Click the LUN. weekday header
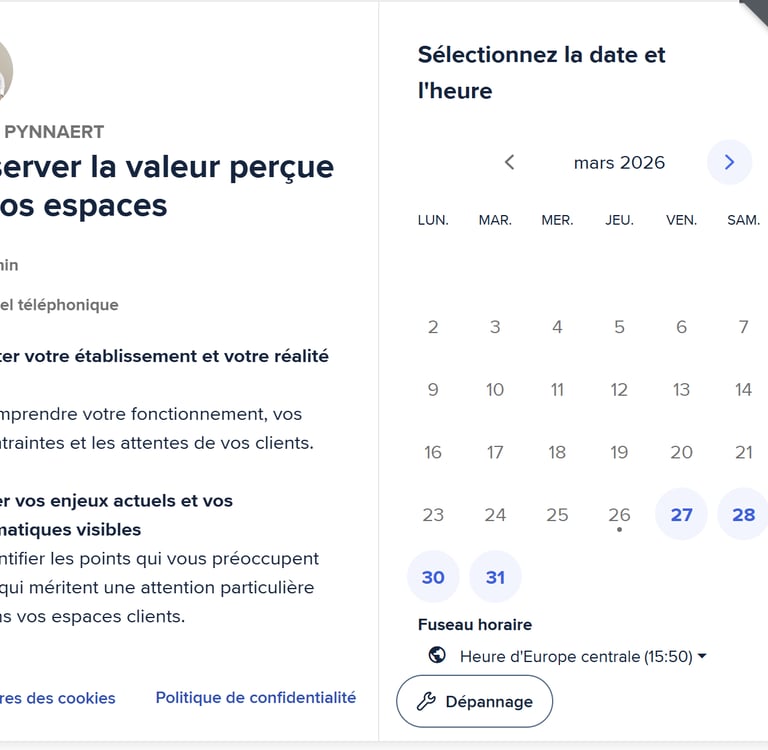This screenshot has width=768, height=750. pyautogui.click(x=433, y=220)
